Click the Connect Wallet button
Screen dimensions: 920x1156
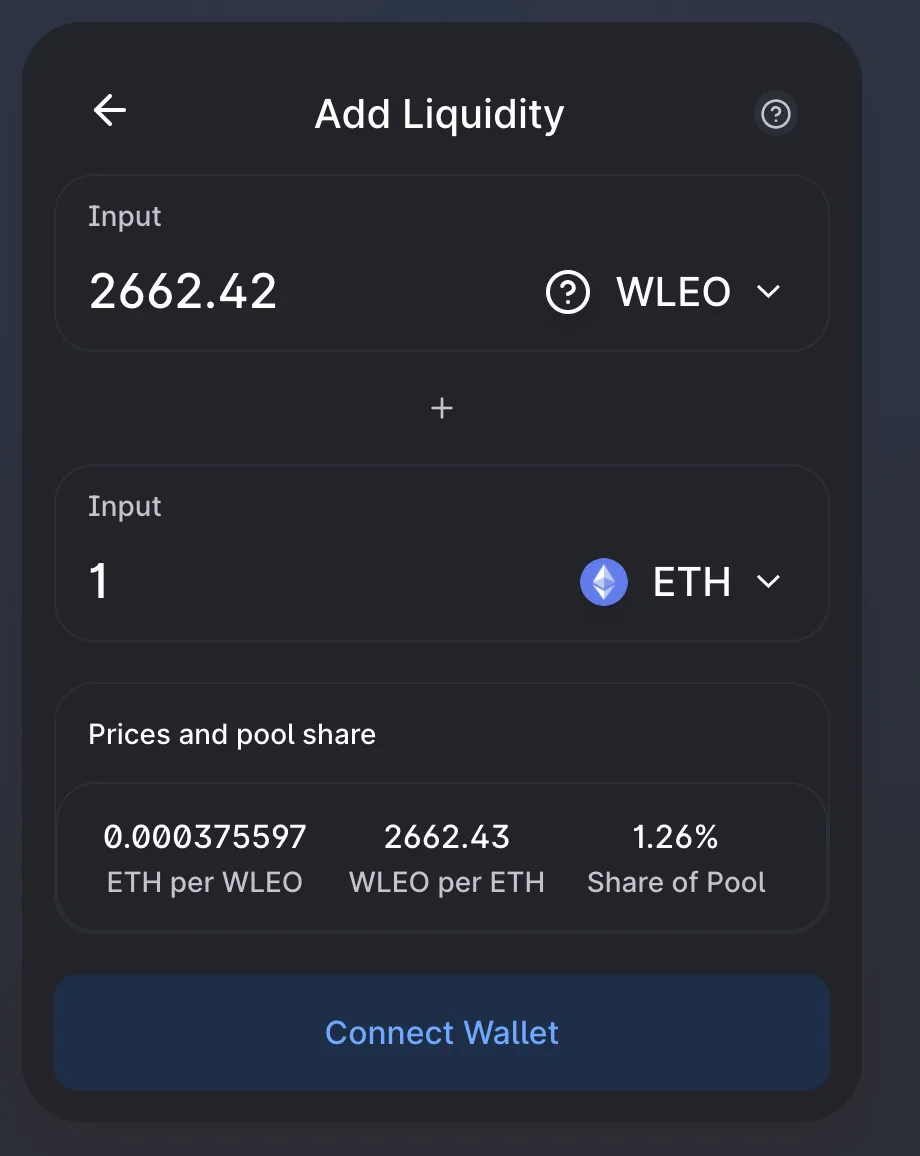click(442, 1032)
